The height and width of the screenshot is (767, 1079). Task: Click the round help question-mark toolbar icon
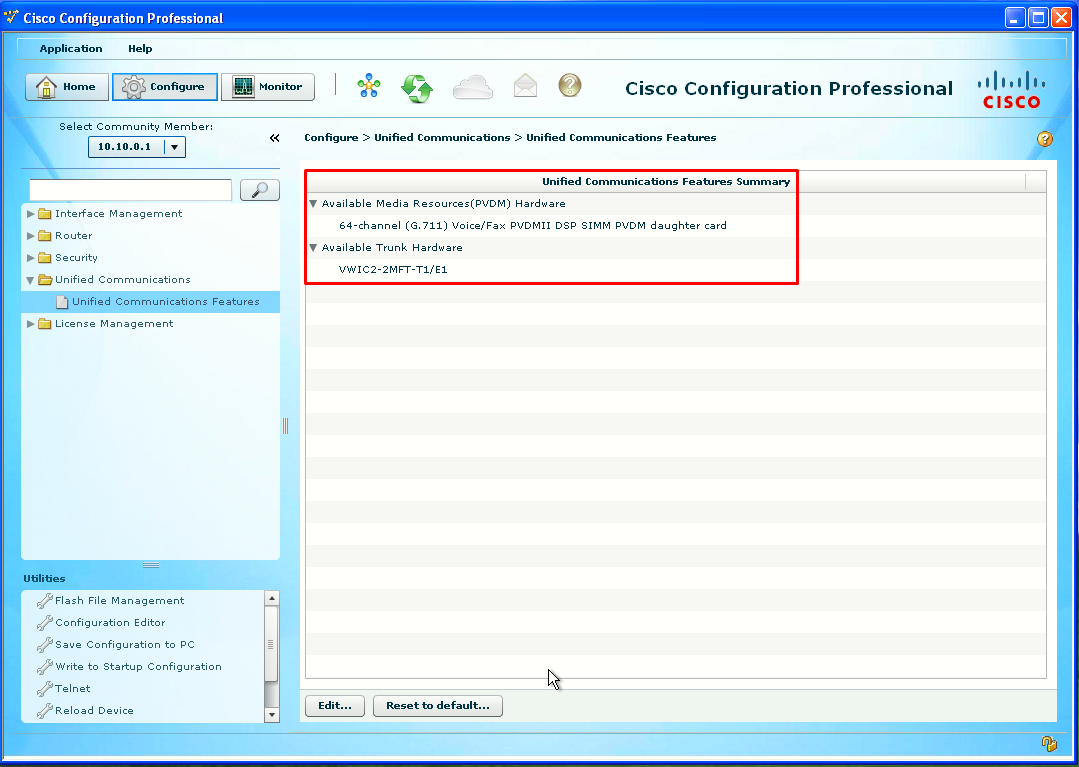coord(570,85)
